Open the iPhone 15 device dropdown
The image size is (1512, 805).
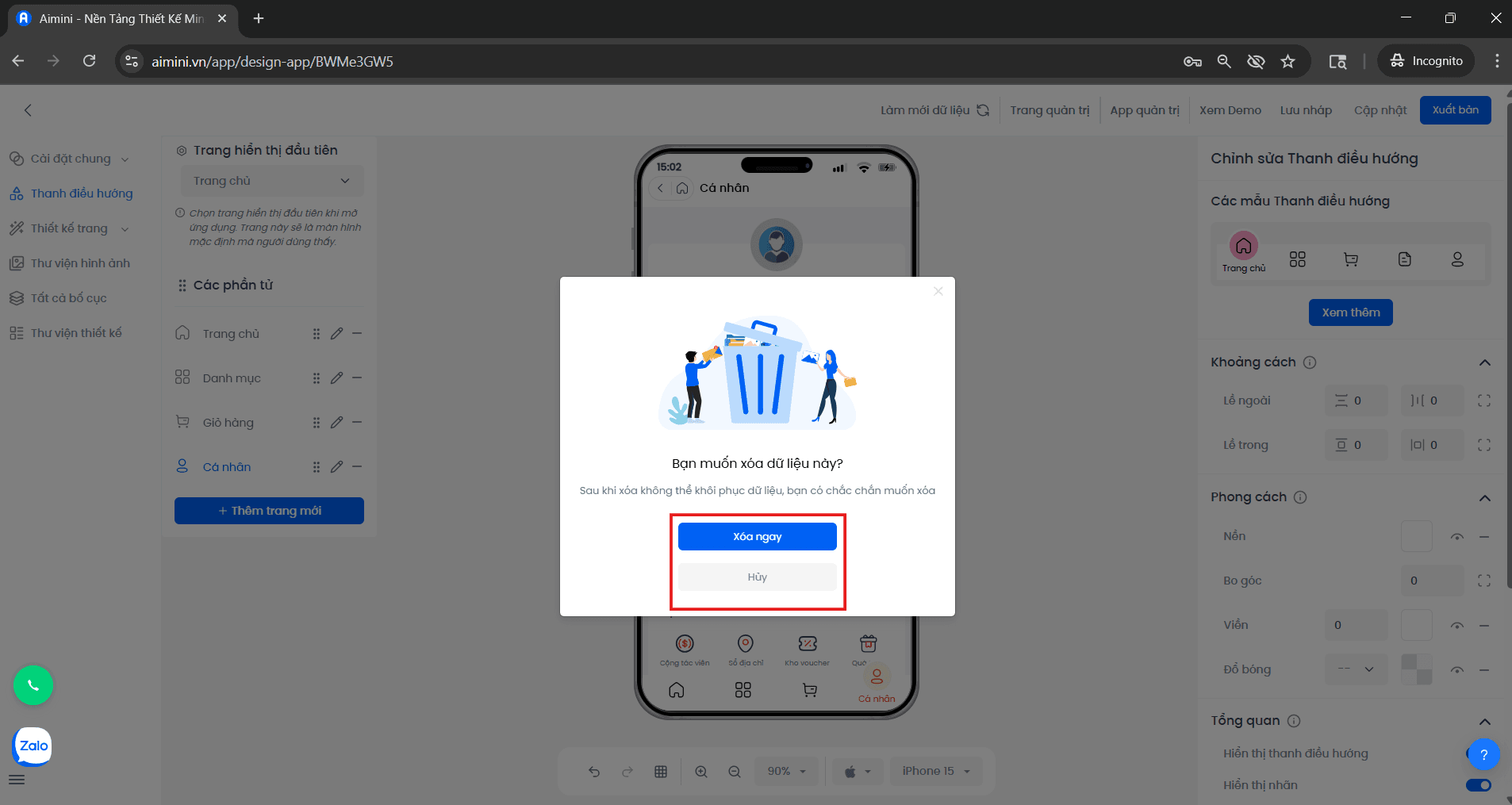pyautogui.click(x=936, y=772)
